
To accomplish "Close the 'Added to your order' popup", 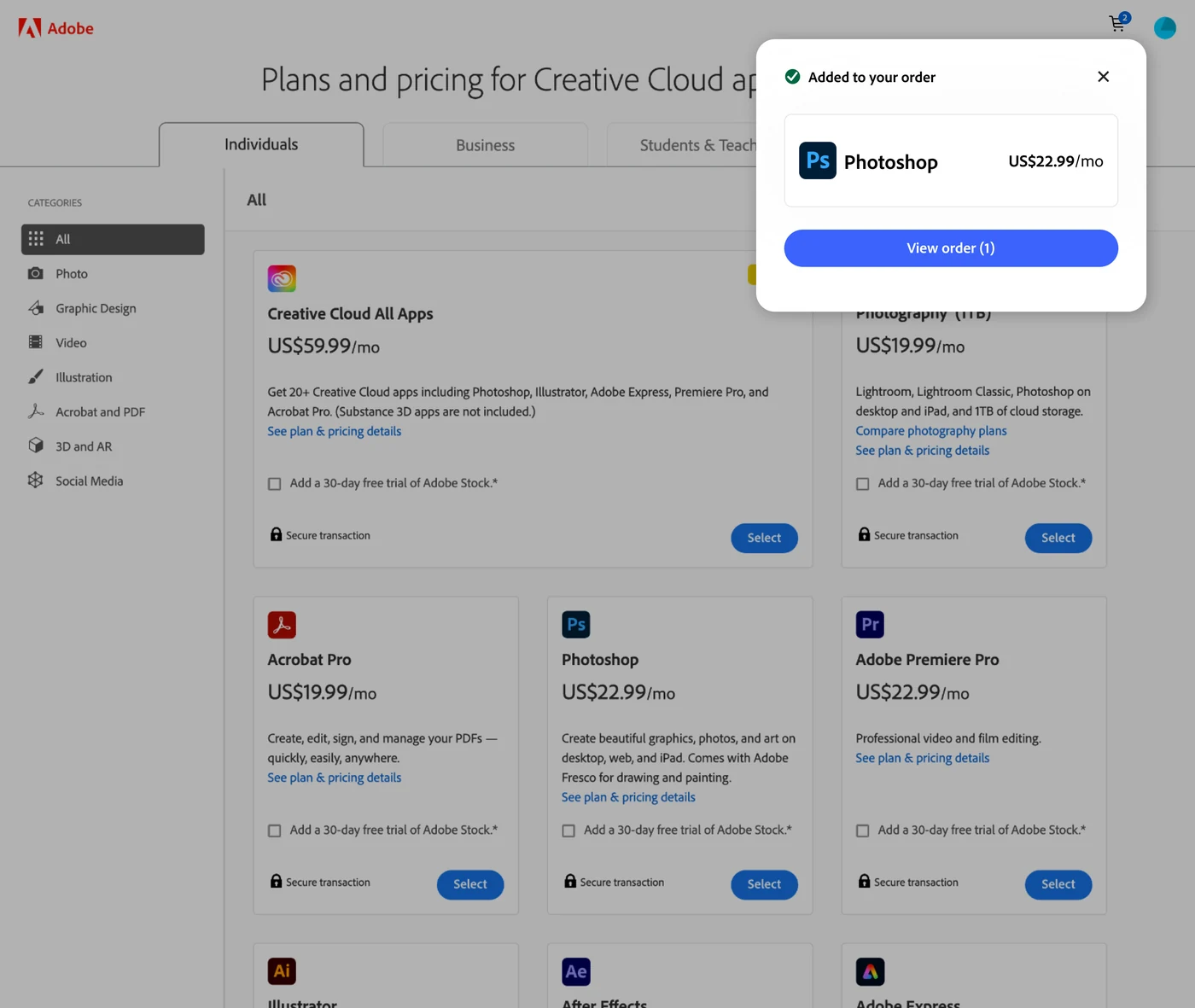I will pyautogui.click(x=1103, y=77).
